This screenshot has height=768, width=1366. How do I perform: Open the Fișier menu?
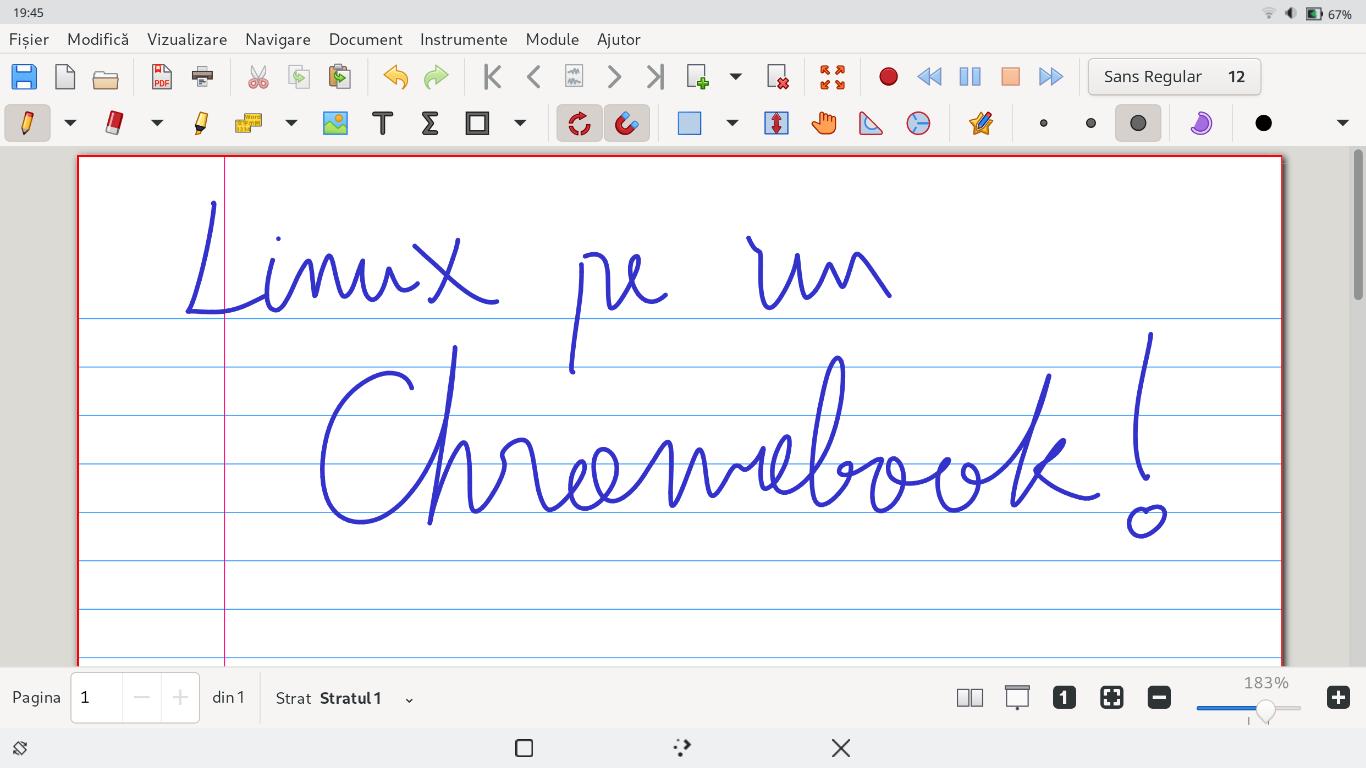click(29, 39)
